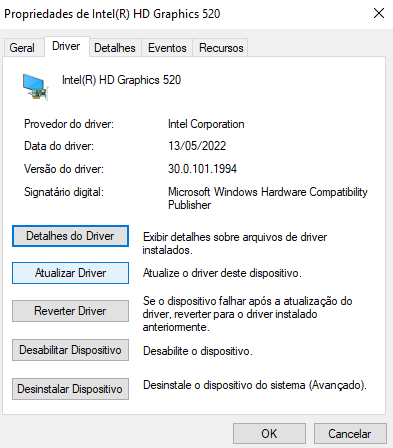The image size is (393, 448).
Task: Select the Driver tab
Action: (66, 46)
